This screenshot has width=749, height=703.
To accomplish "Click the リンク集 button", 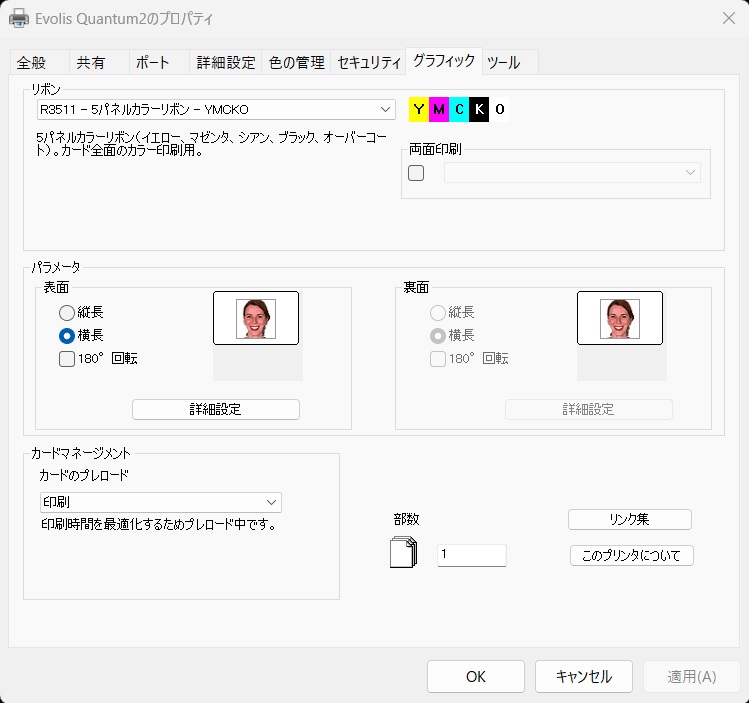I will click(630, 520).
